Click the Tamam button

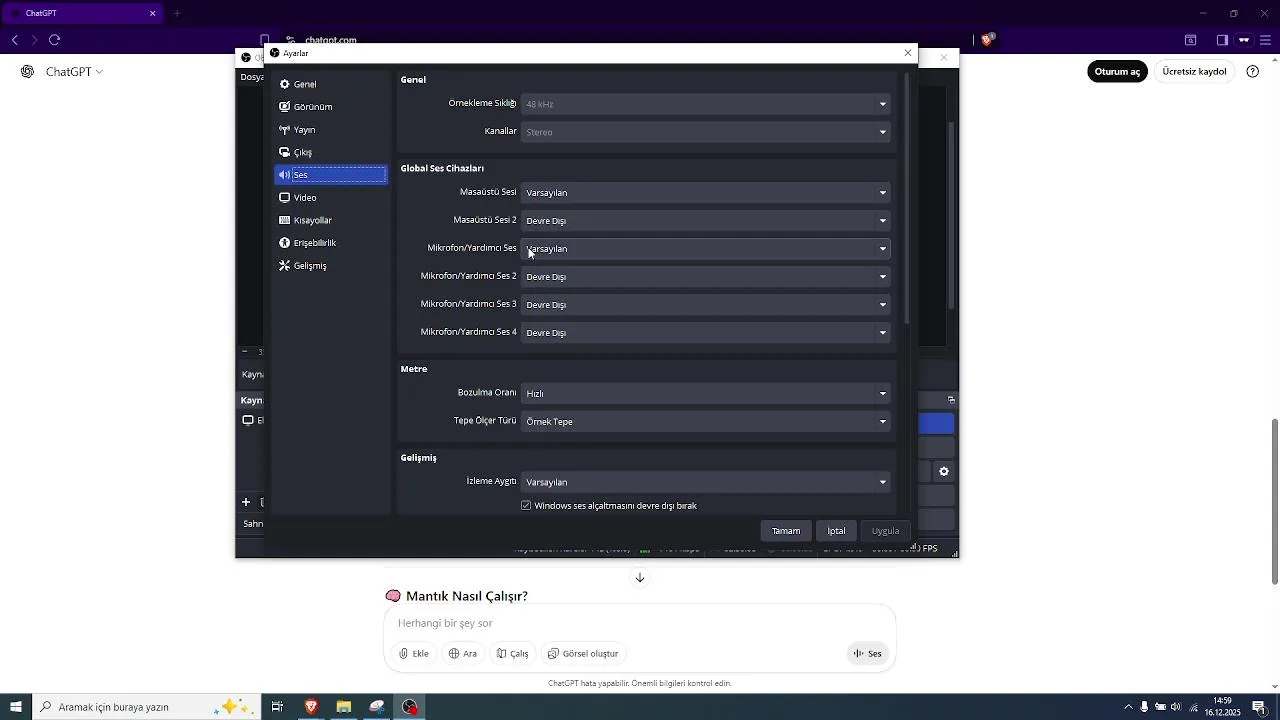(x=785, y=531)
